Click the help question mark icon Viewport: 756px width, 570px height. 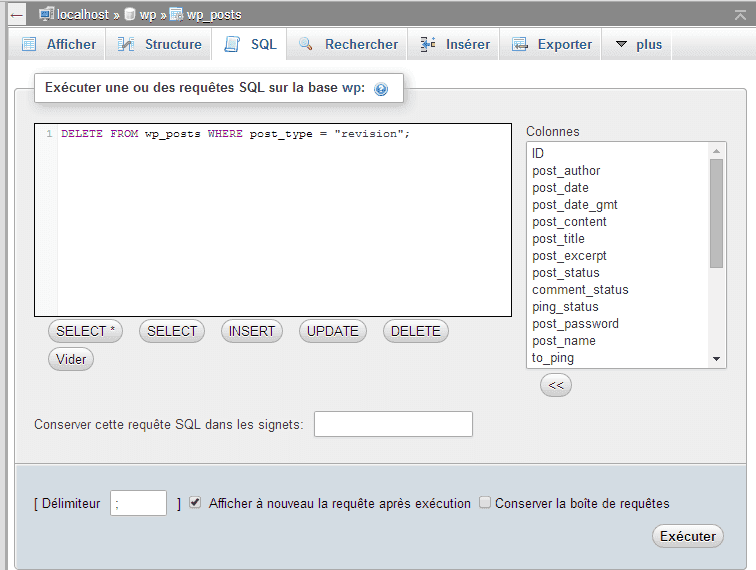click(381, 89)
